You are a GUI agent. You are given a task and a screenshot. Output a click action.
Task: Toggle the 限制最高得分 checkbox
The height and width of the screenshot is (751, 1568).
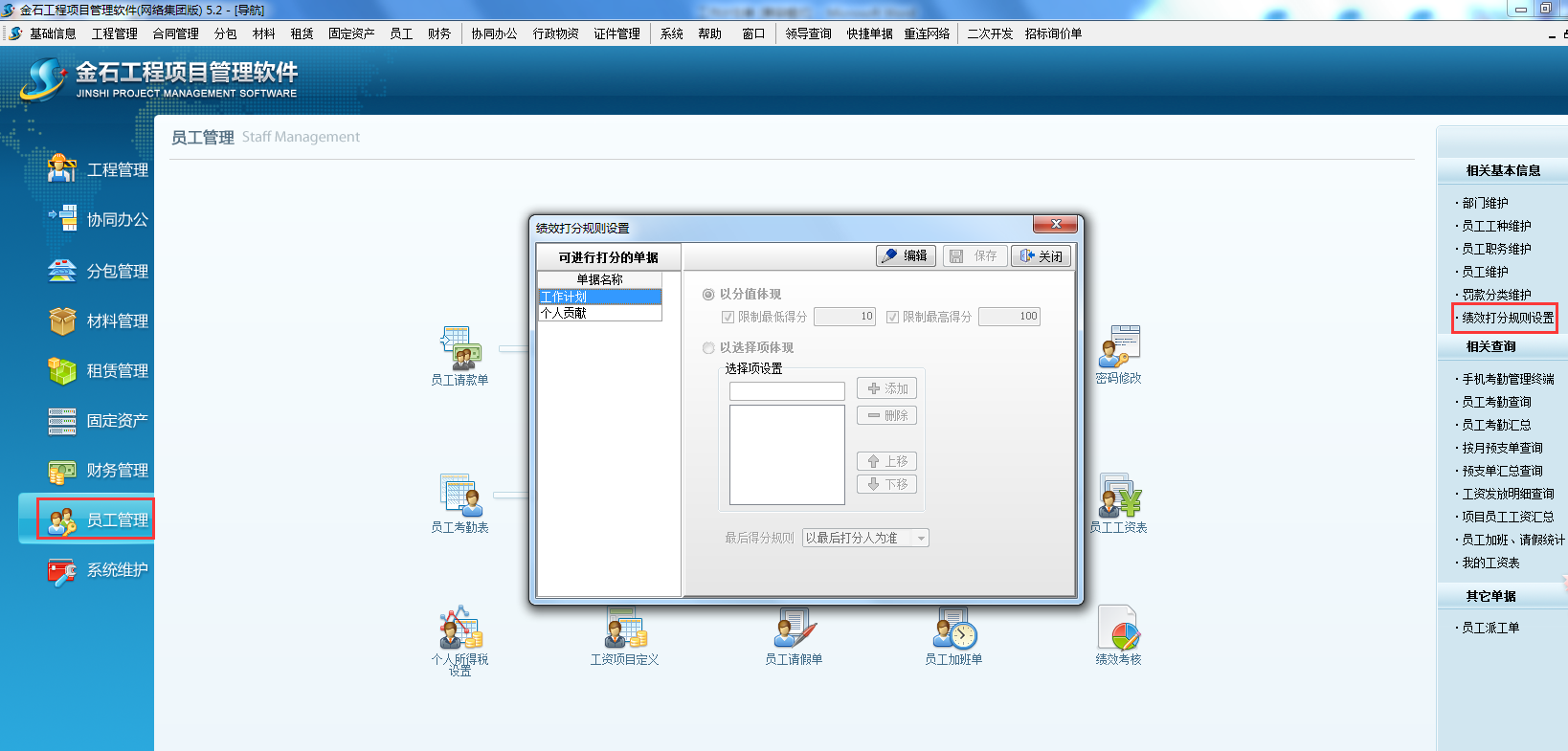click(x=892, y=317)
